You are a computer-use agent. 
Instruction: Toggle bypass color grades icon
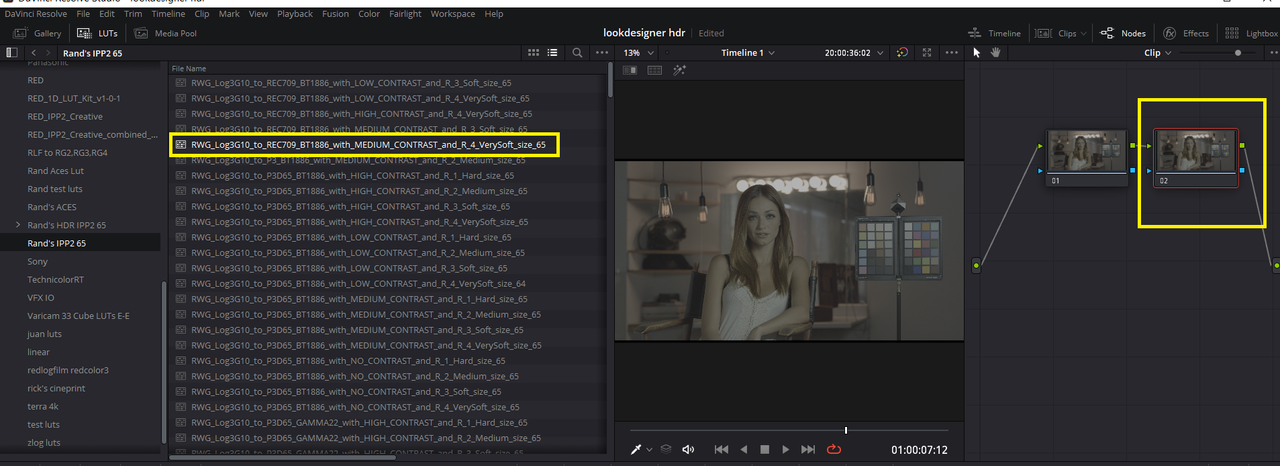coord(902,52)
